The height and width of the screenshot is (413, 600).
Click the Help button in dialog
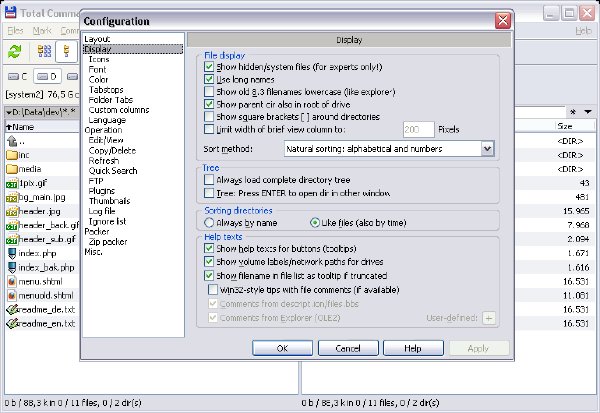413,348
